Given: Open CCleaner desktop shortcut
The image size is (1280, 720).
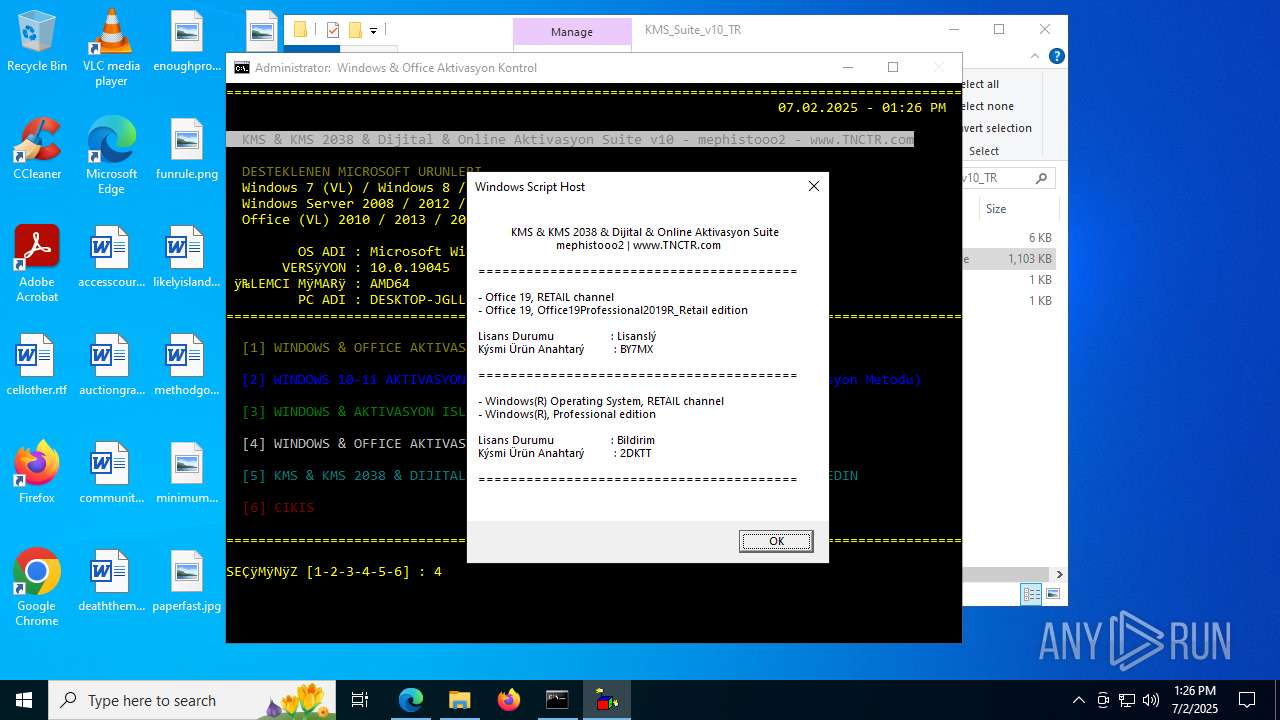Looking at the screenshot, I should [x=37, y=149].
